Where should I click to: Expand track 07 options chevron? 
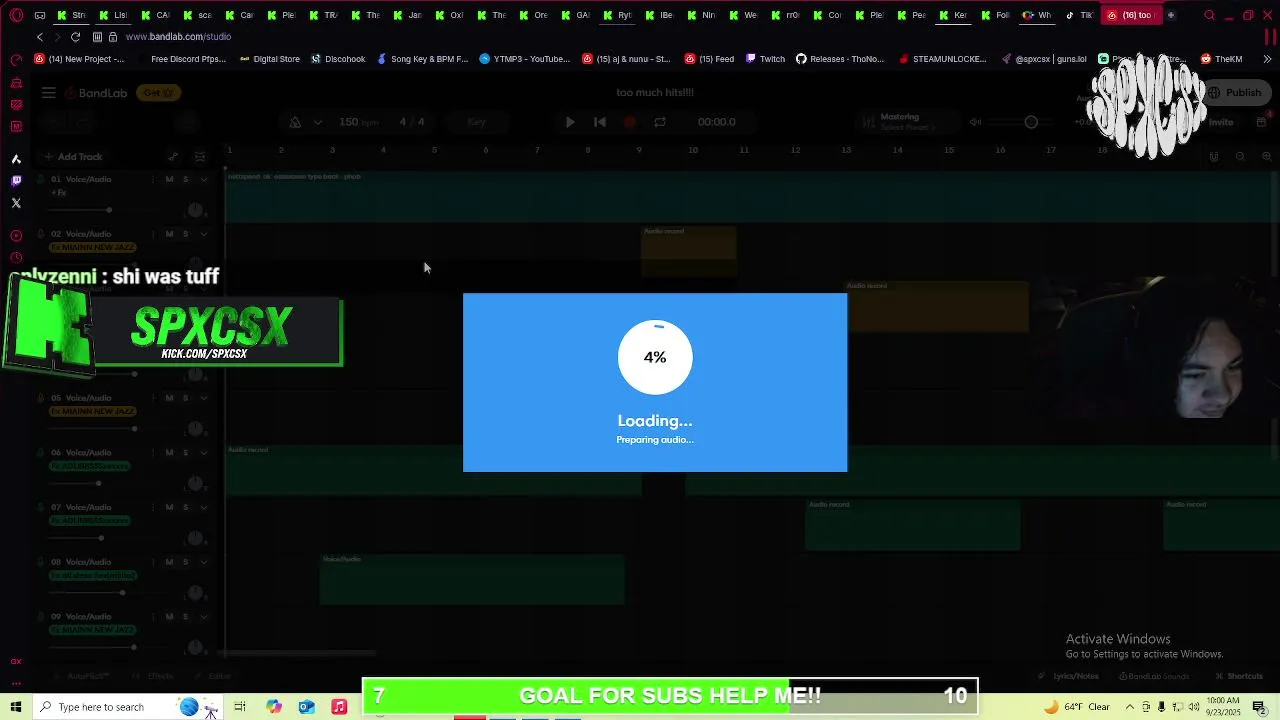tap(203, 508)
